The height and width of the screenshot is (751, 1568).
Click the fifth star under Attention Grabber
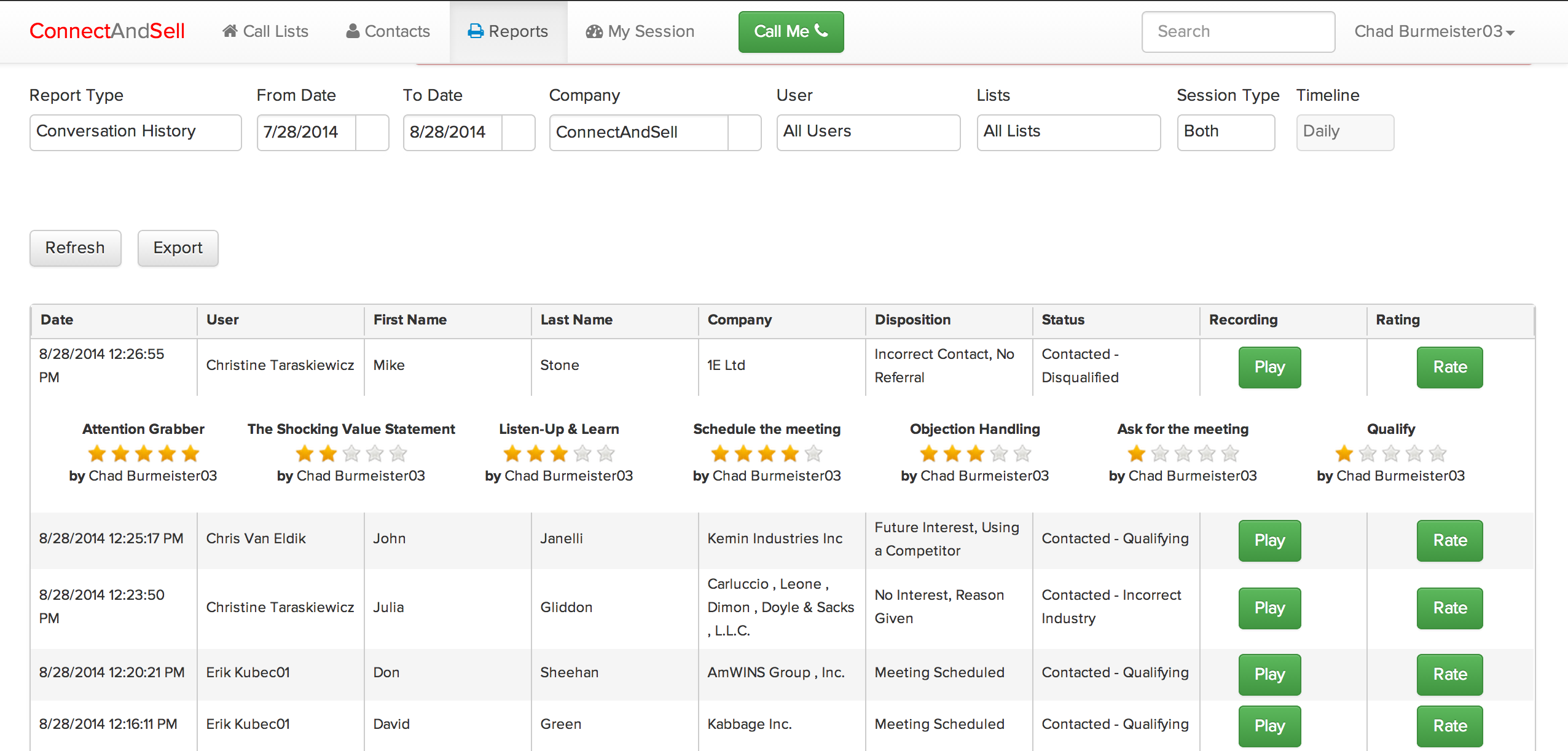pyautogui.click(x=190, y=454)
